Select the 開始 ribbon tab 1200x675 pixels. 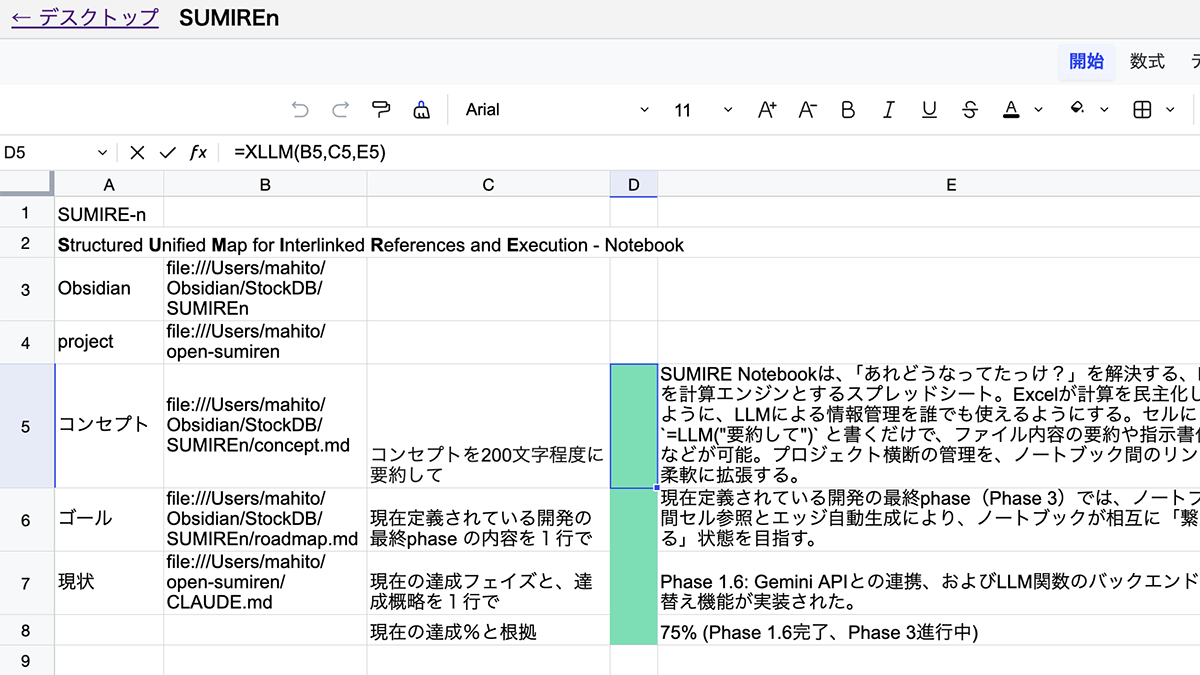1087,62
